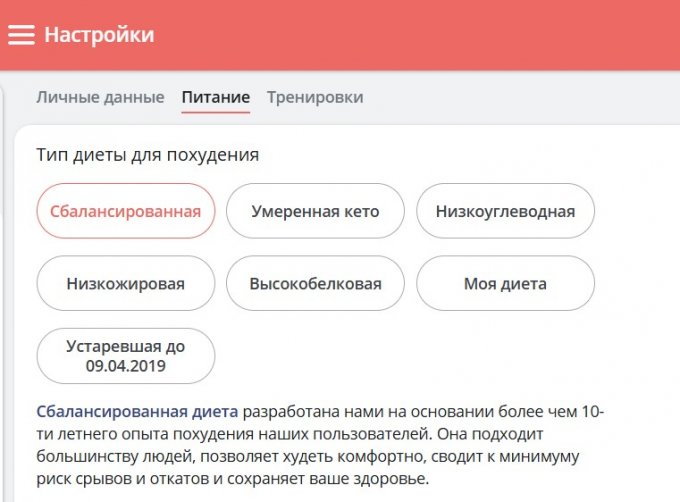Click the Тип диеты для похудения heading

pos(147,155)
